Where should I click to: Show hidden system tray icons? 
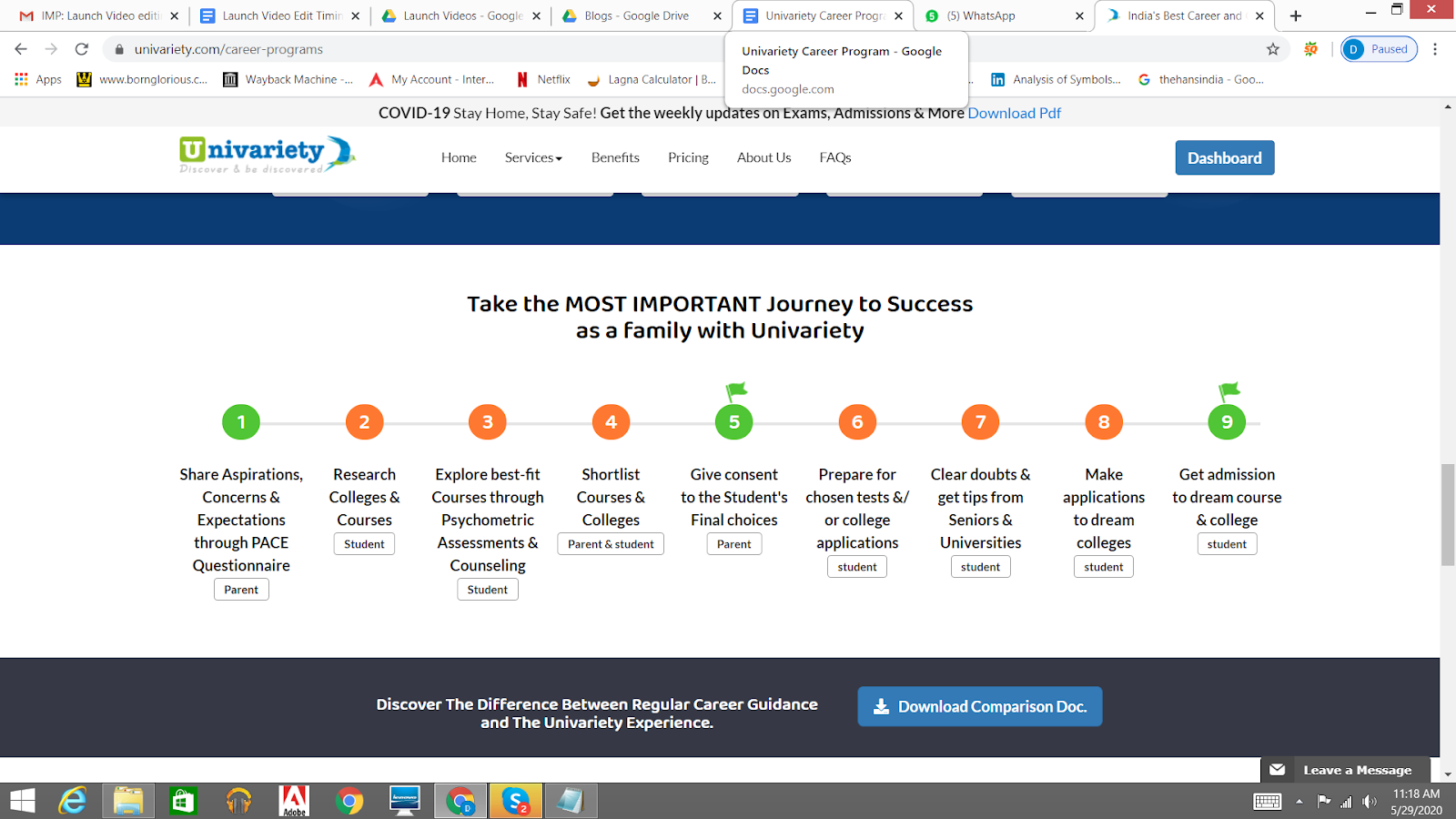(1299, 802)
